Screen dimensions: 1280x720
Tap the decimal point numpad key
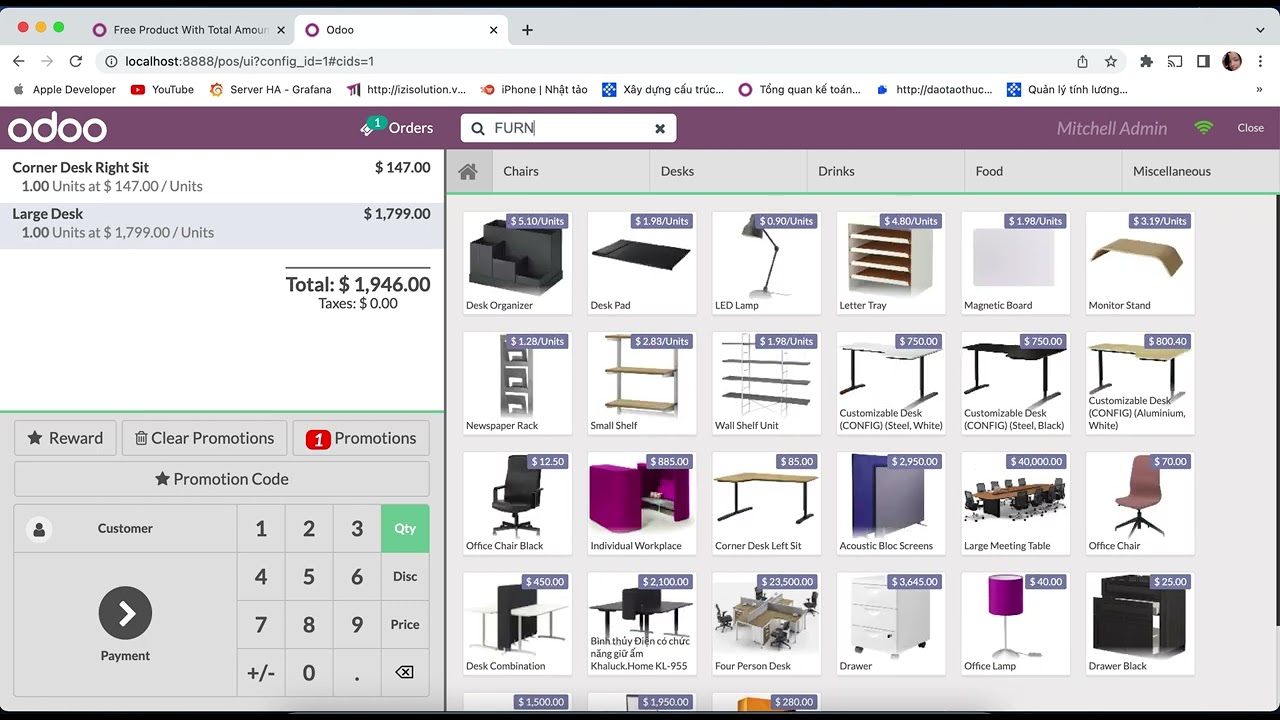(x=357, y=672)
